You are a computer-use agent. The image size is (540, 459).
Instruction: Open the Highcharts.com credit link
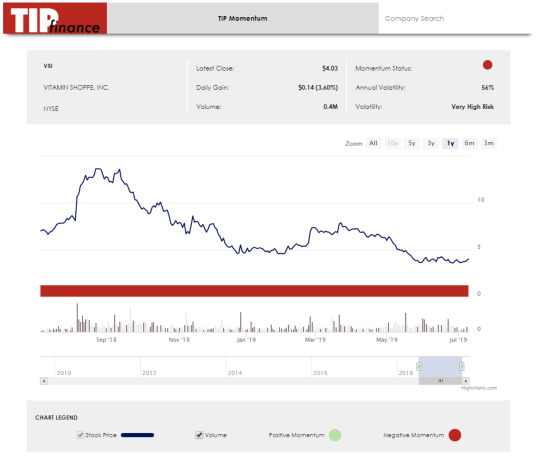coord(479,388)
